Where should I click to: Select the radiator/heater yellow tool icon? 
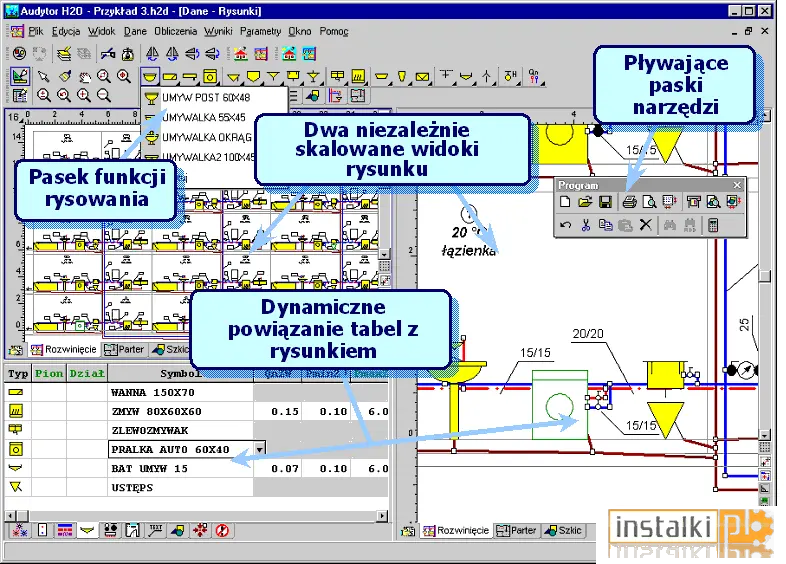click(357, 76)
